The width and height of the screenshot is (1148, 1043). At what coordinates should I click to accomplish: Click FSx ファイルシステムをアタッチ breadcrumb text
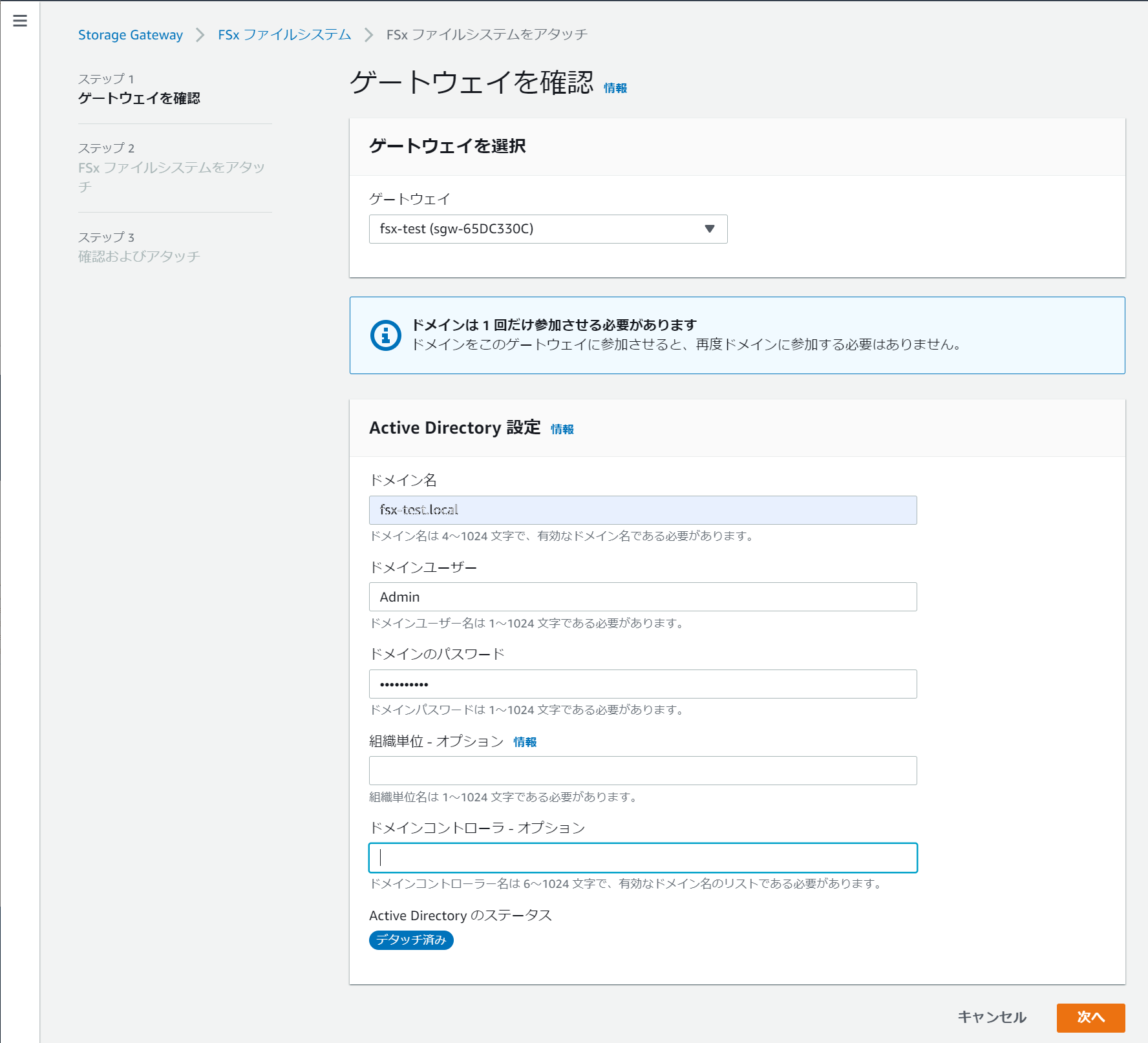(x=487, y=35)
